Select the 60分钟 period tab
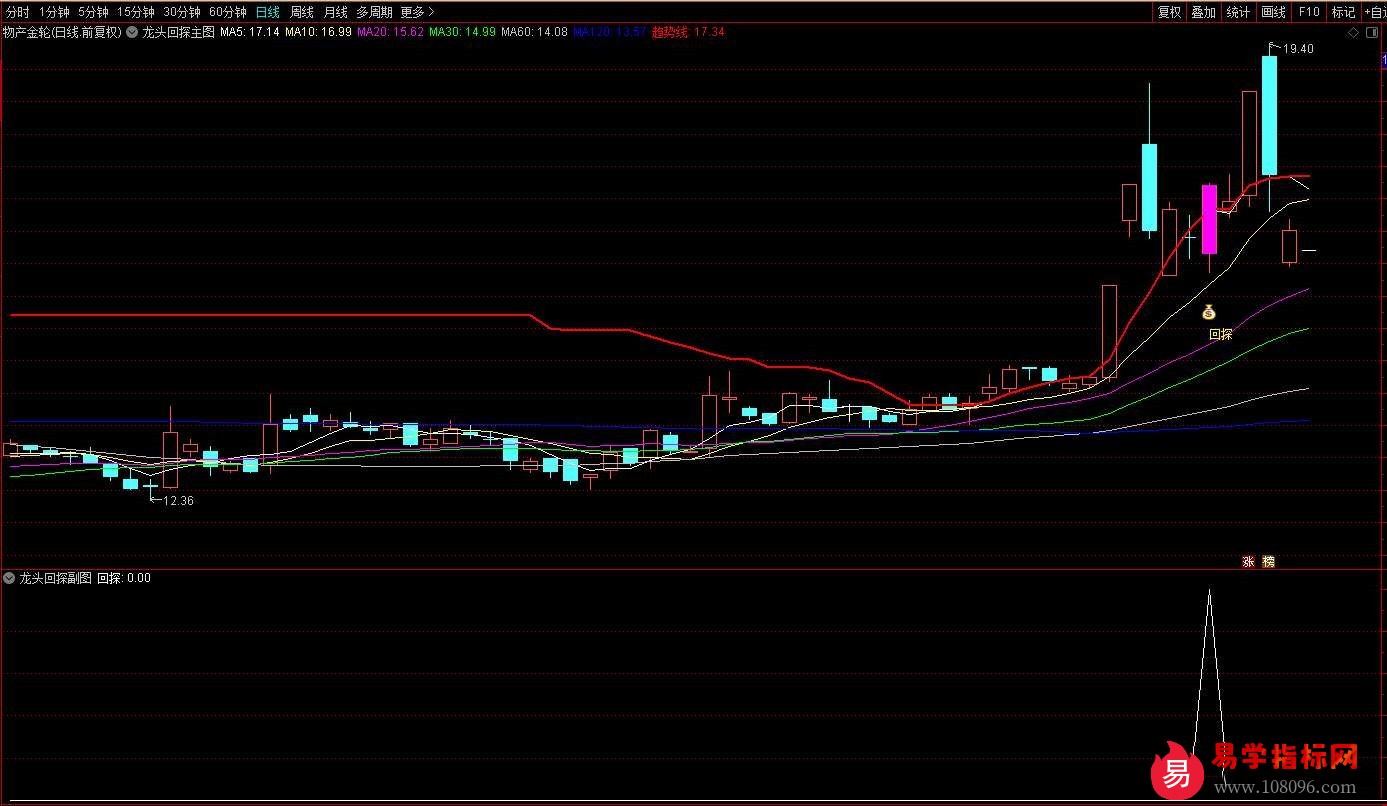1387x806 pixels. (x=228, y=12)
